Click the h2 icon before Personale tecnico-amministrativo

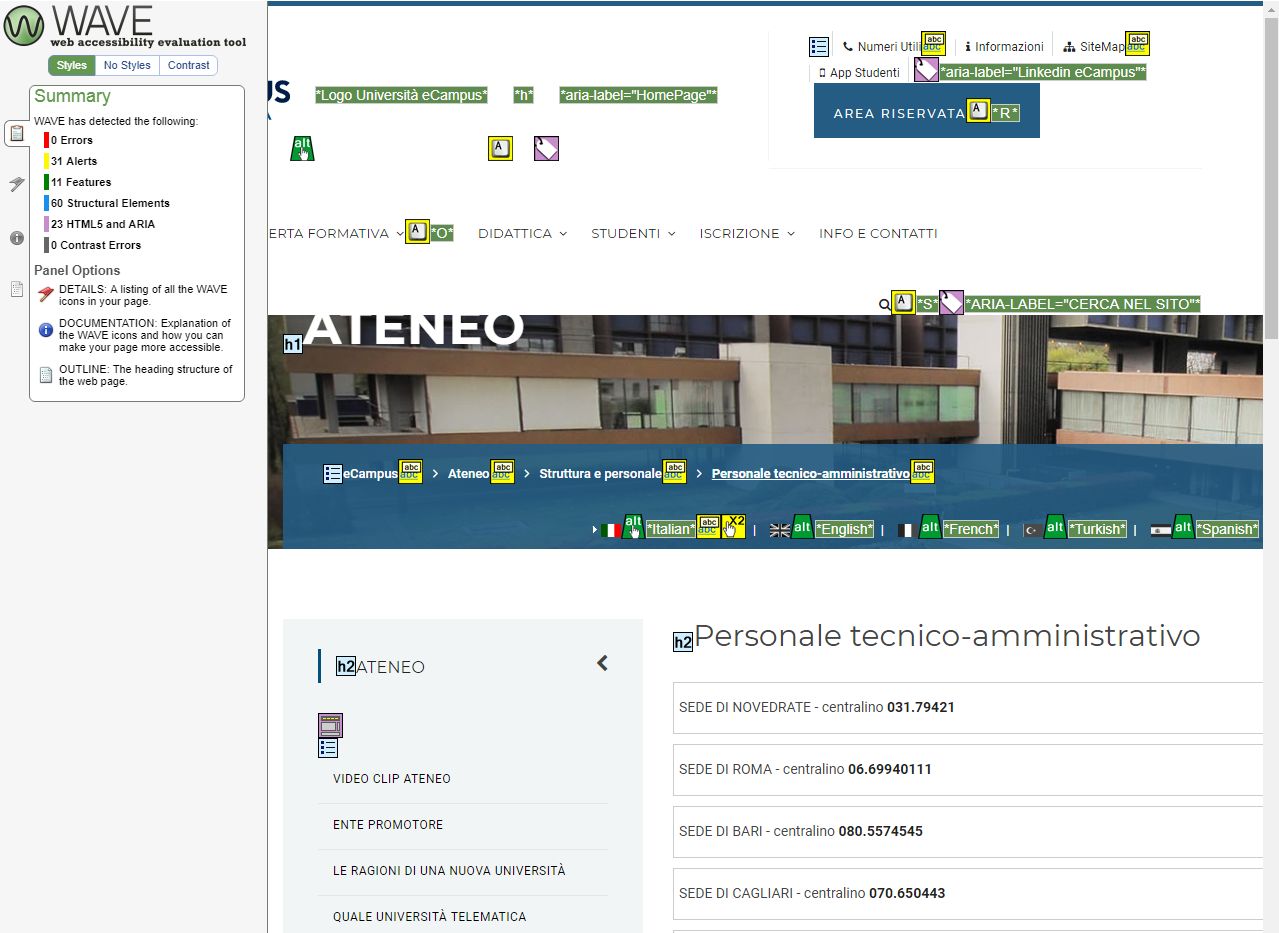point(683,642)
